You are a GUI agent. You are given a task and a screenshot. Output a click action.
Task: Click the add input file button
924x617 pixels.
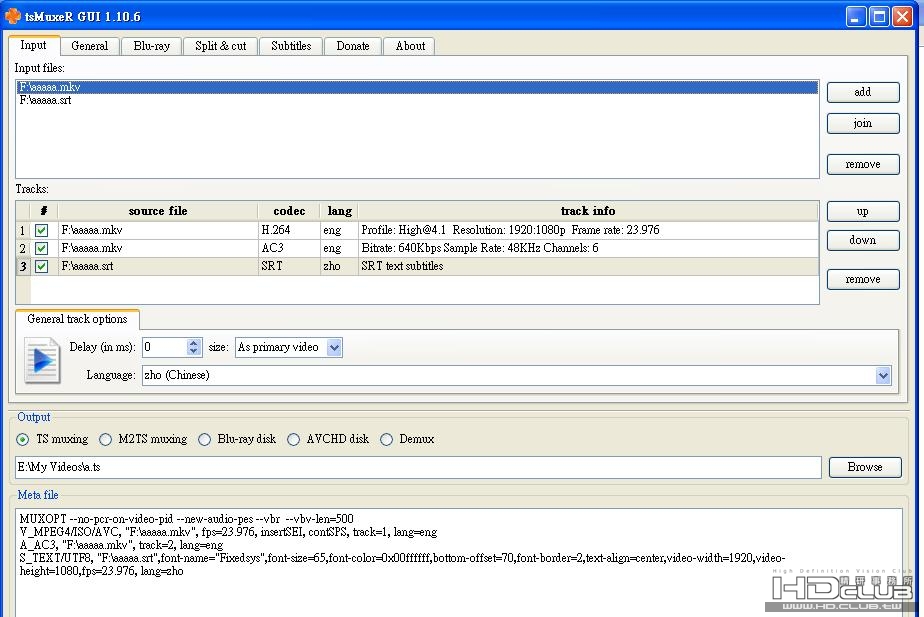click(863, 93)
